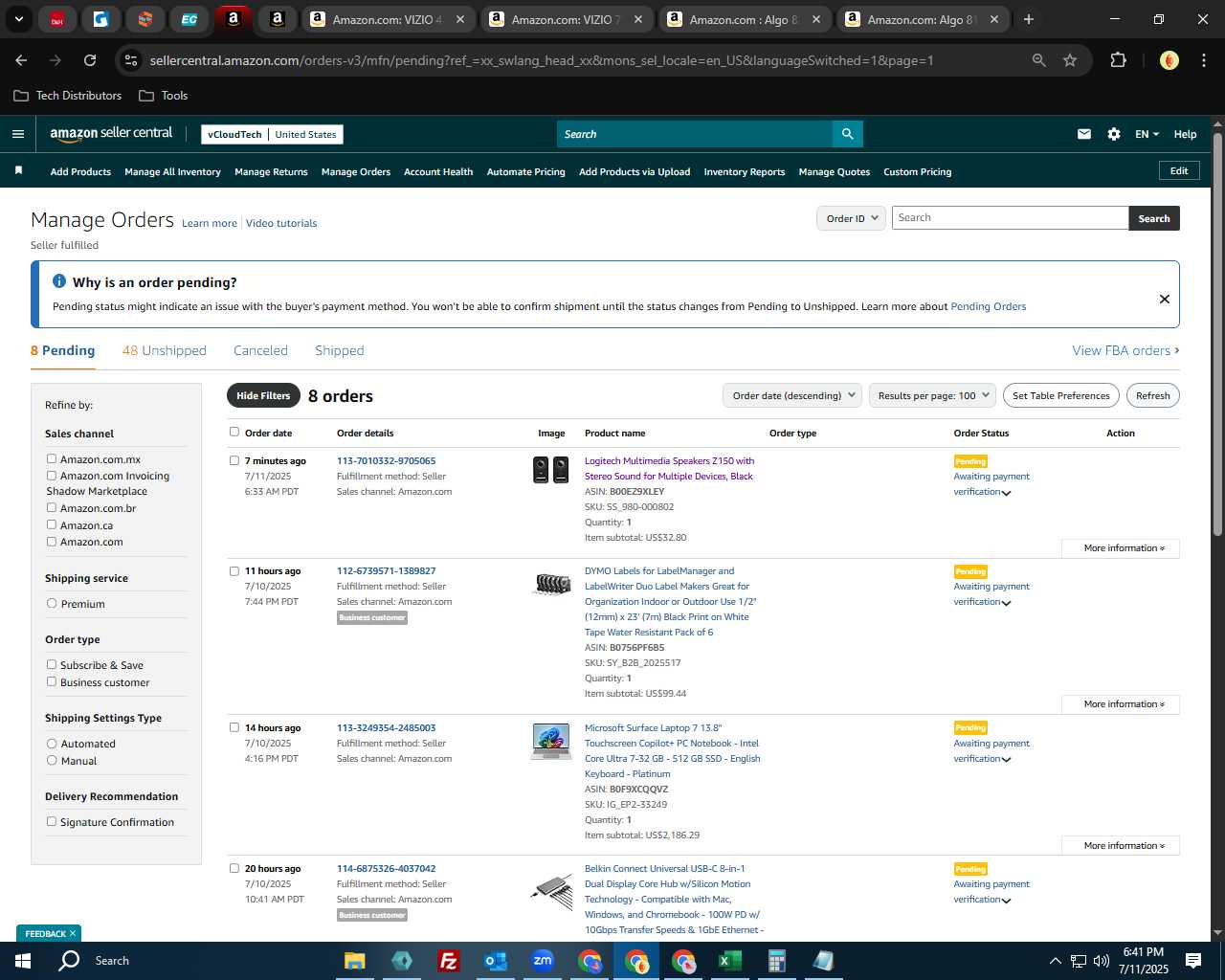Open the EN language dropdown

pyautogui.click(x=1147, y=134)
